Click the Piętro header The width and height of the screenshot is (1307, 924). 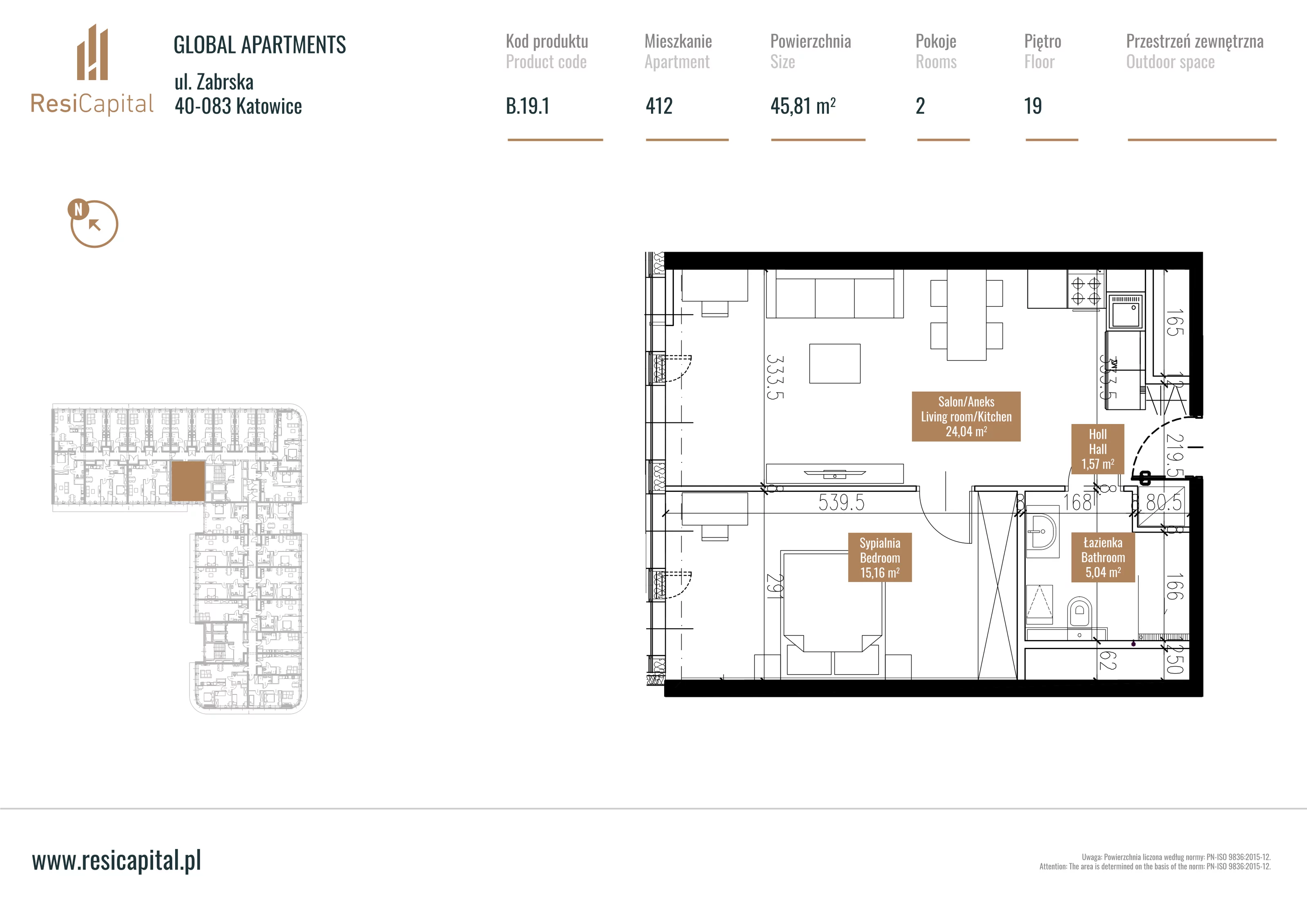point(1043,42)
